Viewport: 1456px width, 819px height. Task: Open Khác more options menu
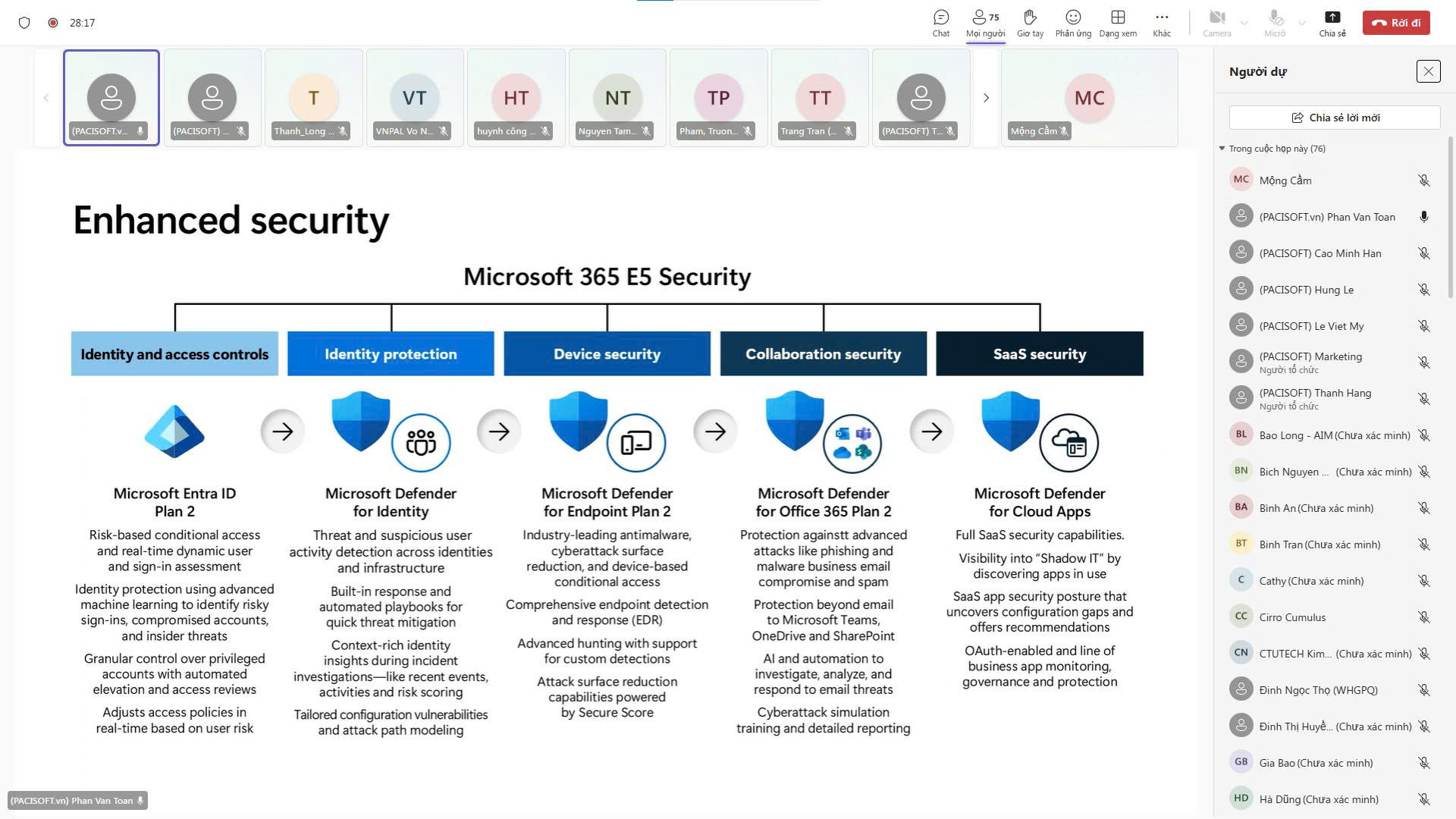coord(1162,23)
